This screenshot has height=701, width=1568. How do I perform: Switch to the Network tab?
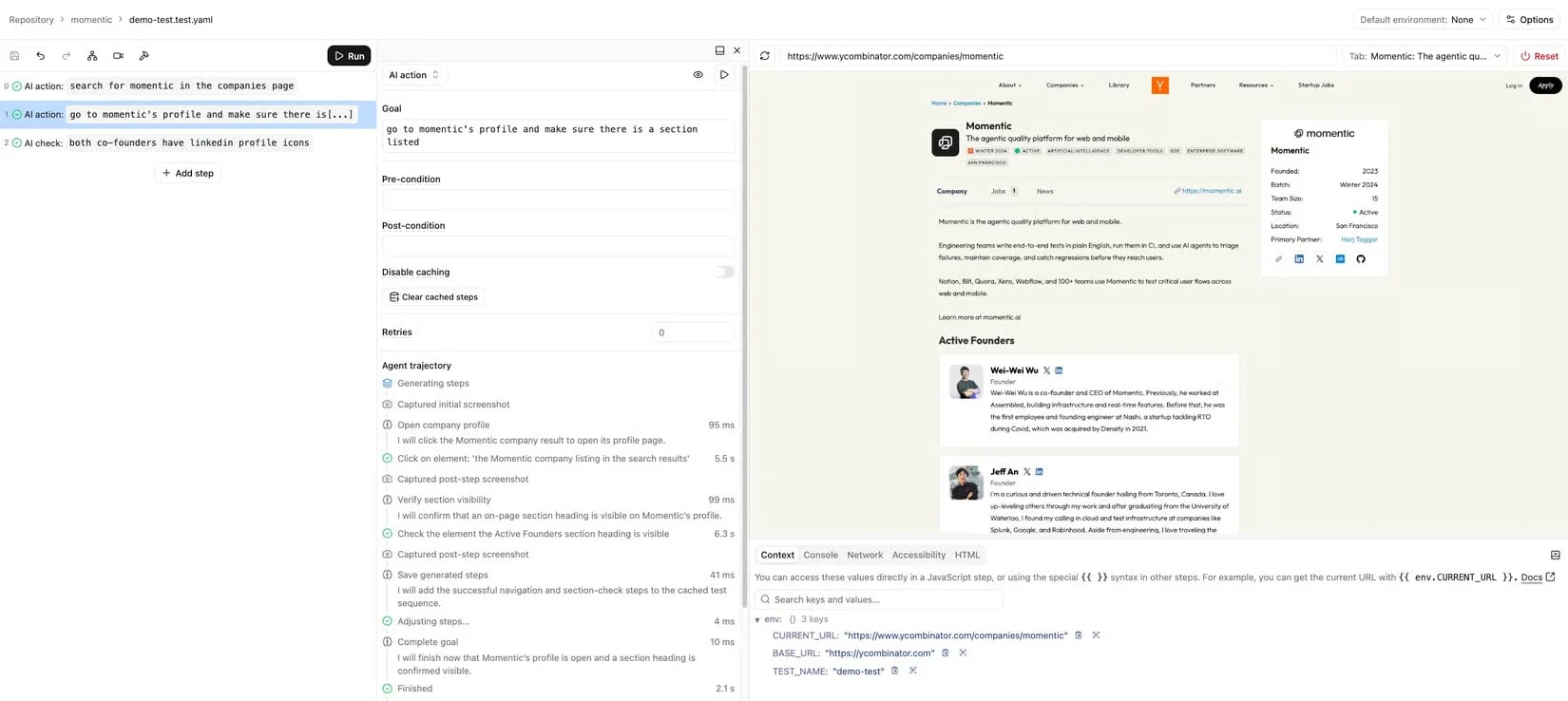coord(865,556)
